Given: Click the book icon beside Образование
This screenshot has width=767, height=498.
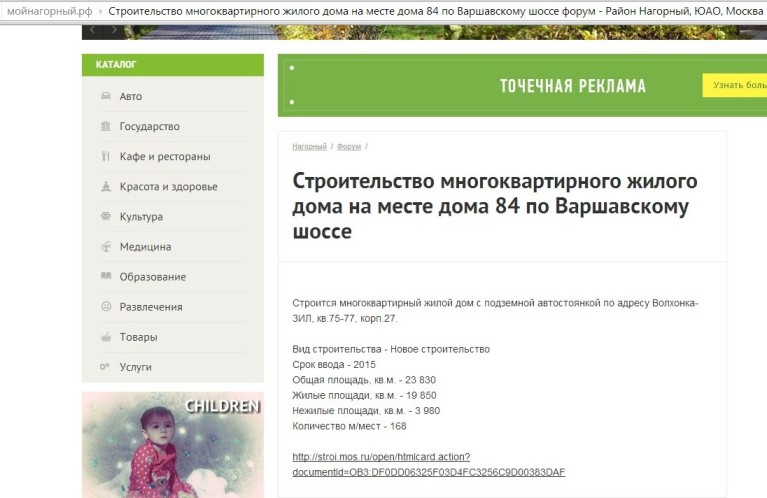Looking at the screenshot, I should [x=105, y=276].
